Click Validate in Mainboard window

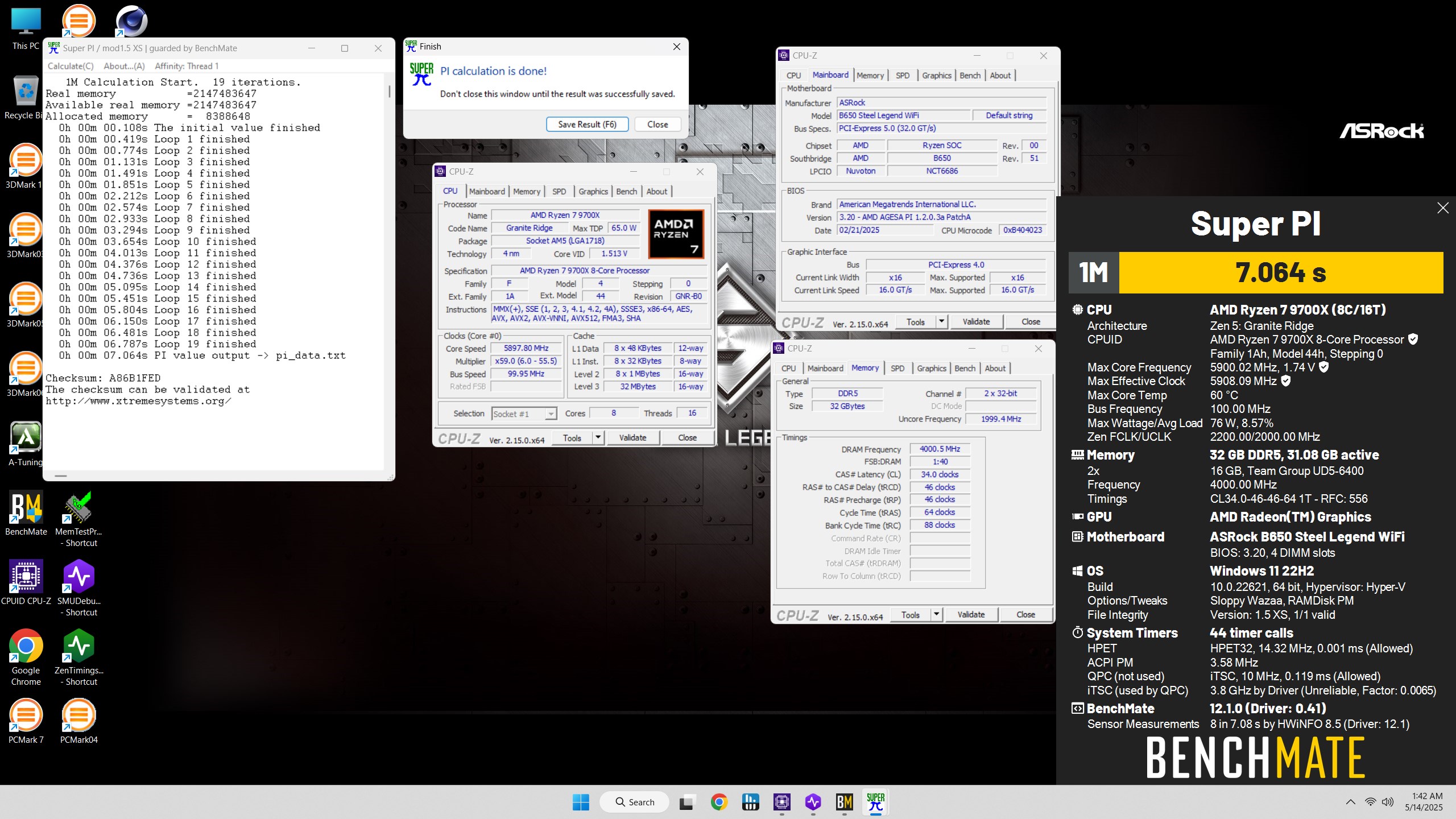tap(976, 322)
